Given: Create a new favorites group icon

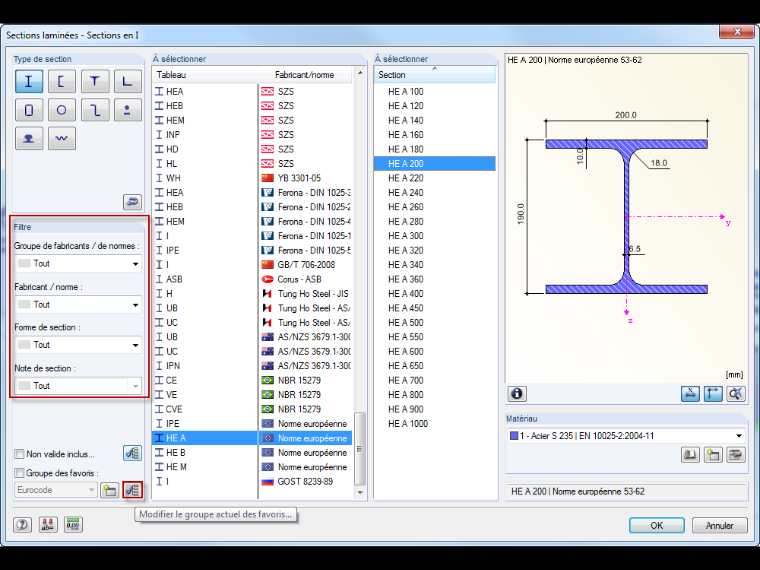Looking at the screenshot, I should point(110,490).
